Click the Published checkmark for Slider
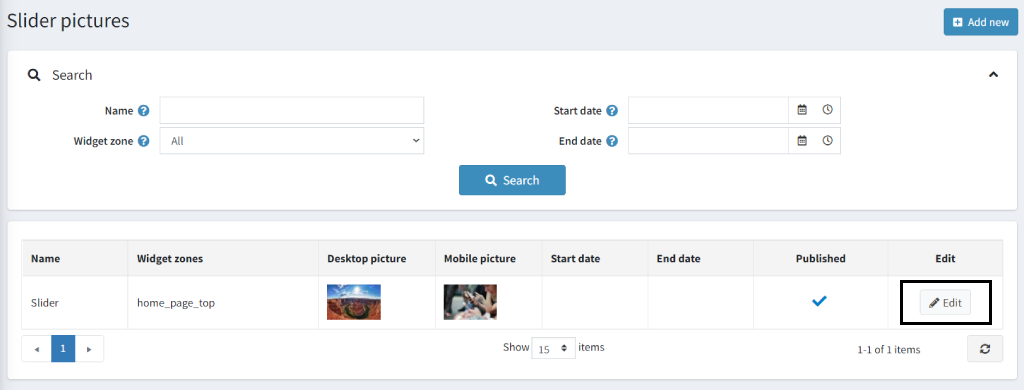1024x390 pixels. (x=820, y=301)
